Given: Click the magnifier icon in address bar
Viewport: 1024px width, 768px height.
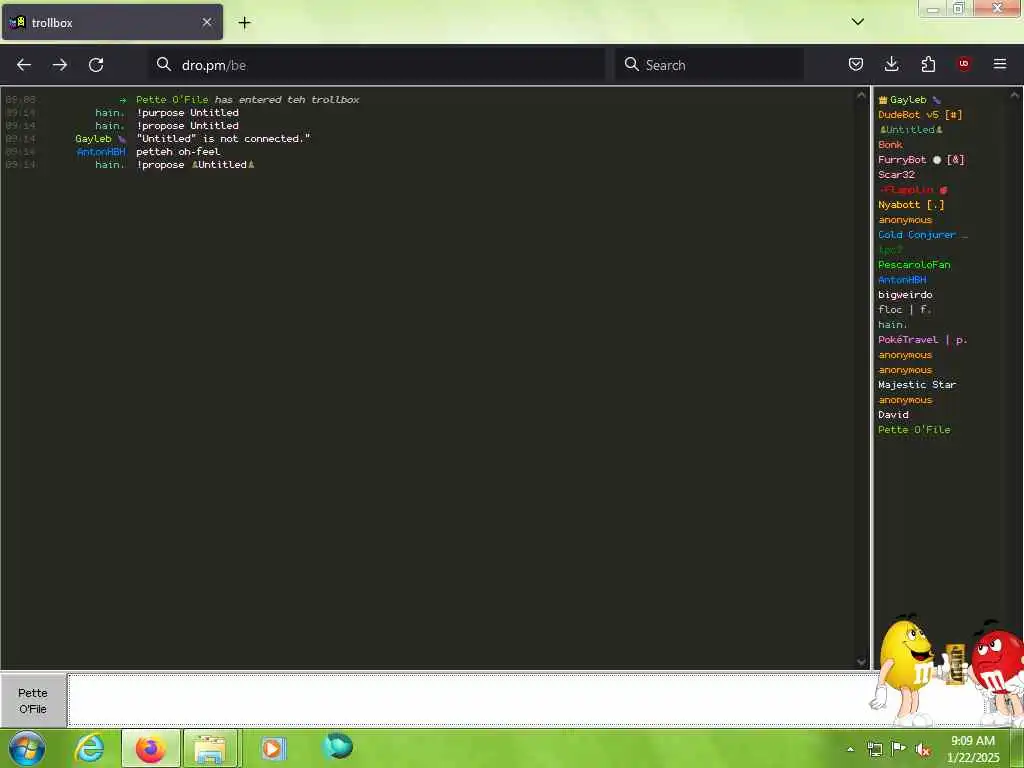Looking at the screenshot, I should point(164,64).
